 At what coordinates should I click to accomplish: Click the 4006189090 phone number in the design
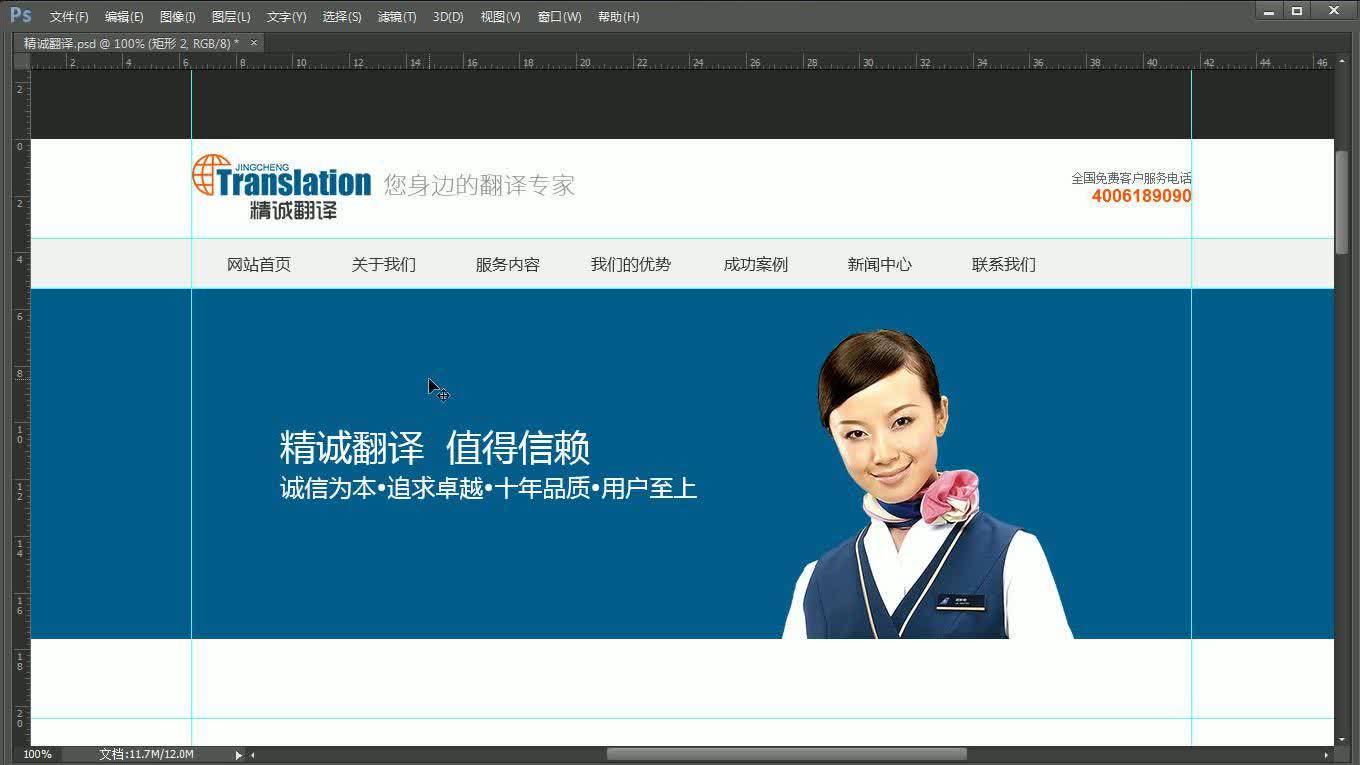pyautogui.click(x=1141, y=197)
